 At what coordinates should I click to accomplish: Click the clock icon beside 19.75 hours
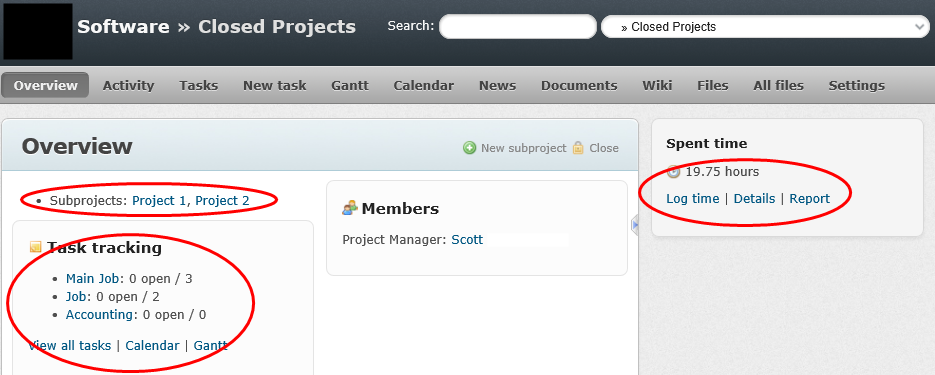[673, 172]
